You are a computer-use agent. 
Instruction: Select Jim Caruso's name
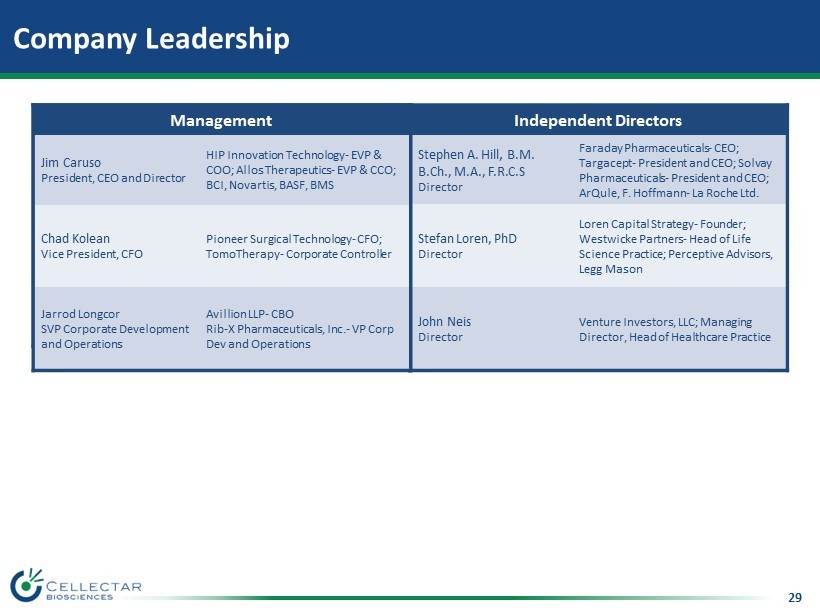(71, 162)
